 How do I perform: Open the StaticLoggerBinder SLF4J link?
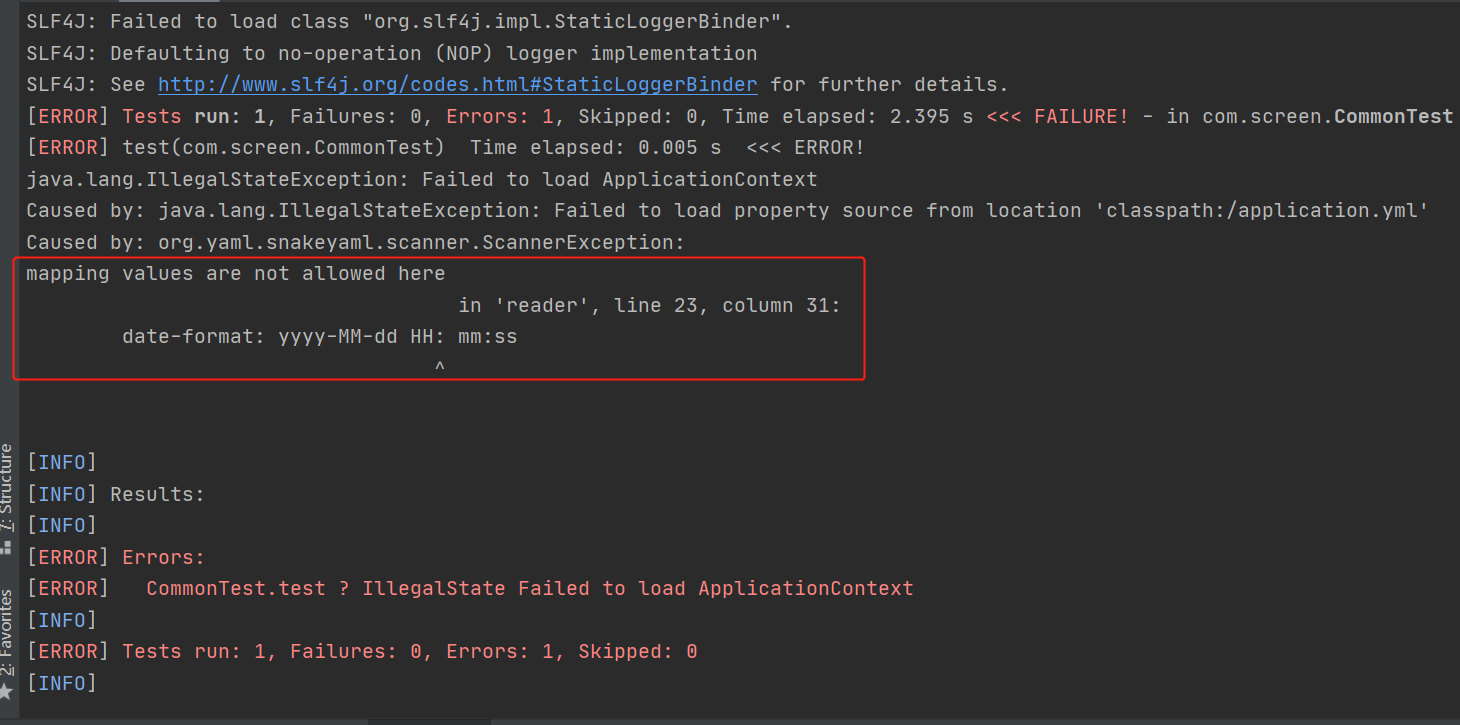pos(457,84)
